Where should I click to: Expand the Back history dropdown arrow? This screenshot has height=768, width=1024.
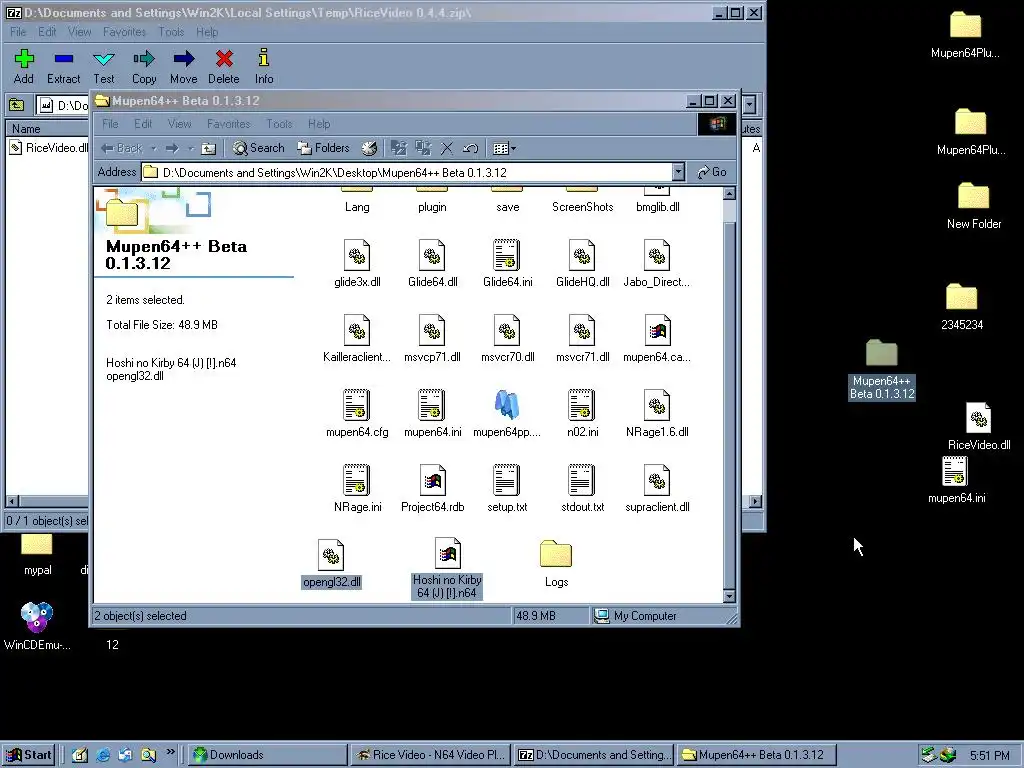[x=153, y=148]
